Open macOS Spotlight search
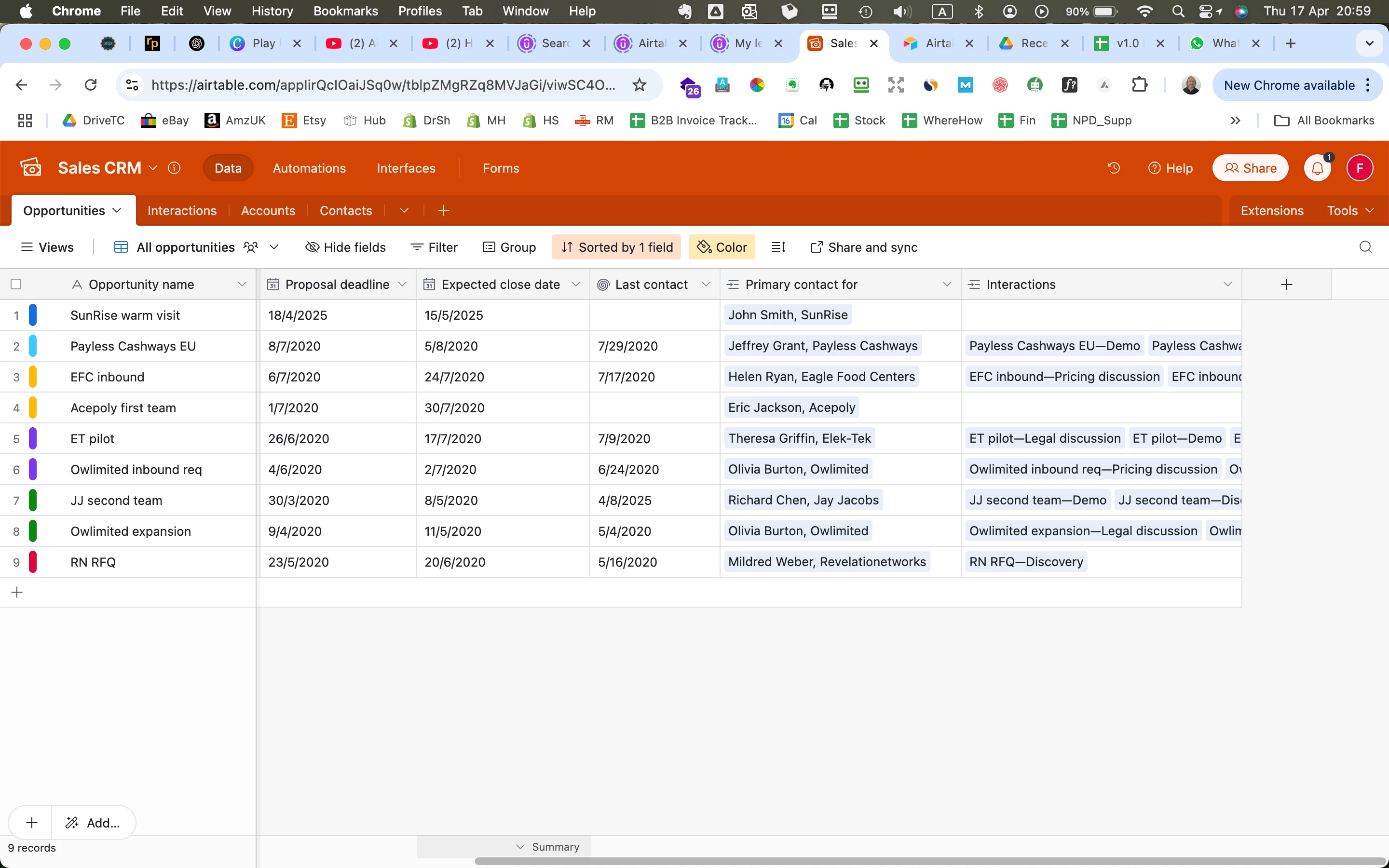This screenshot has height=868, width=1389. [x=1178, y=12]
